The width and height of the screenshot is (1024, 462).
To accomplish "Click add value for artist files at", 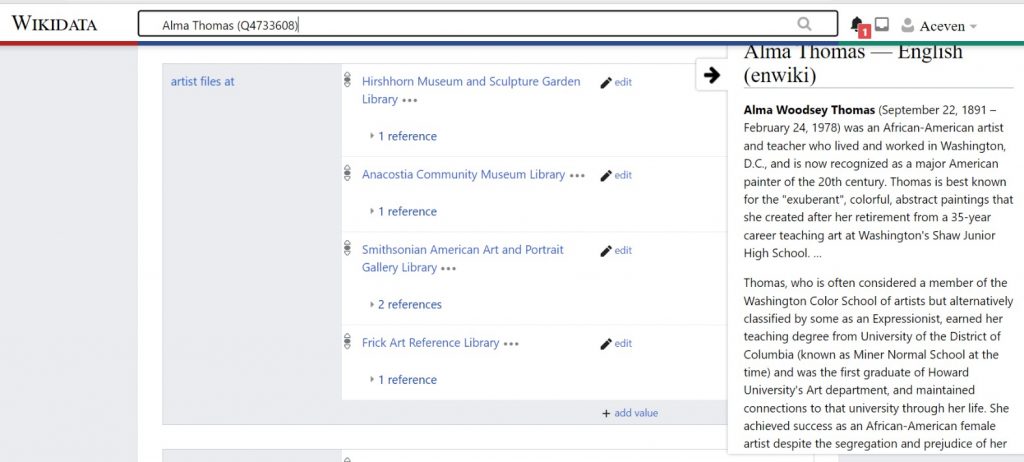I will click(630, 413).
